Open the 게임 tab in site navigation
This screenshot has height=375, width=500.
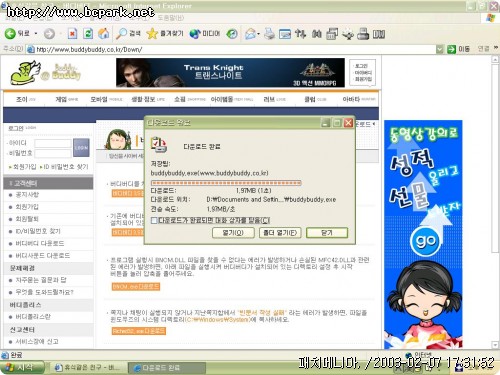pos(67,99)
